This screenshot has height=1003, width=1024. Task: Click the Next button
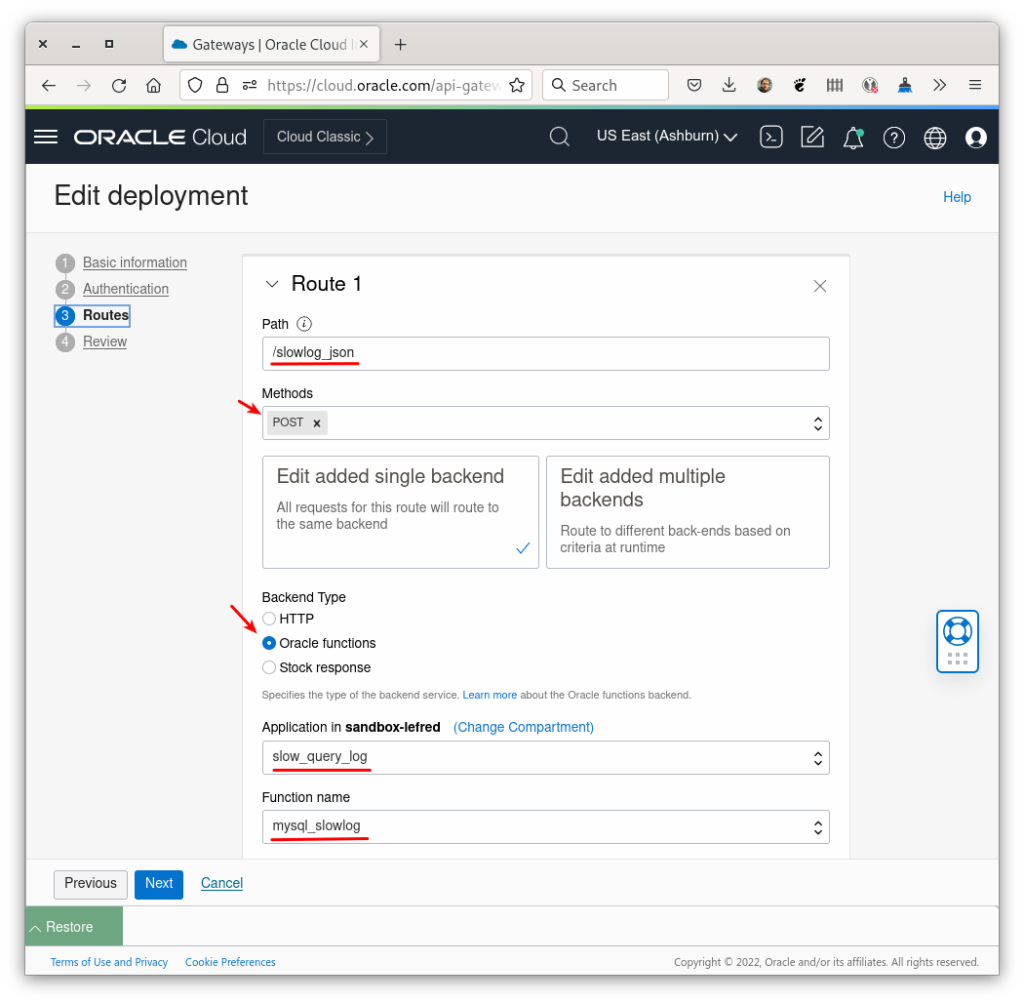158,883
